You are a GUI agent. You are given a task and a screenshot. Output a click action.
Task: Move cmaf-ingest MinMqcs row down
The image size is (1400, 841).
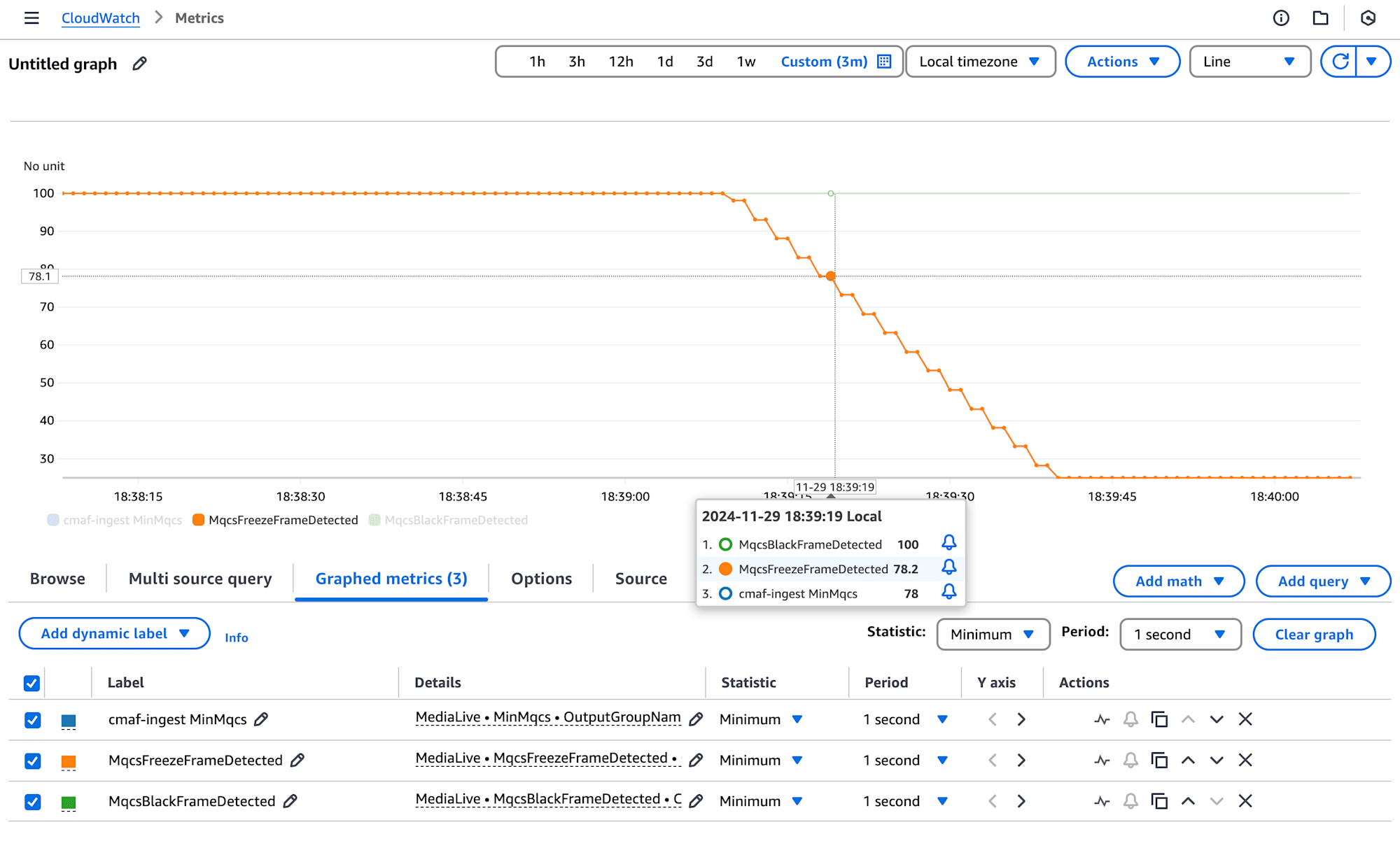coord(1217,719)
